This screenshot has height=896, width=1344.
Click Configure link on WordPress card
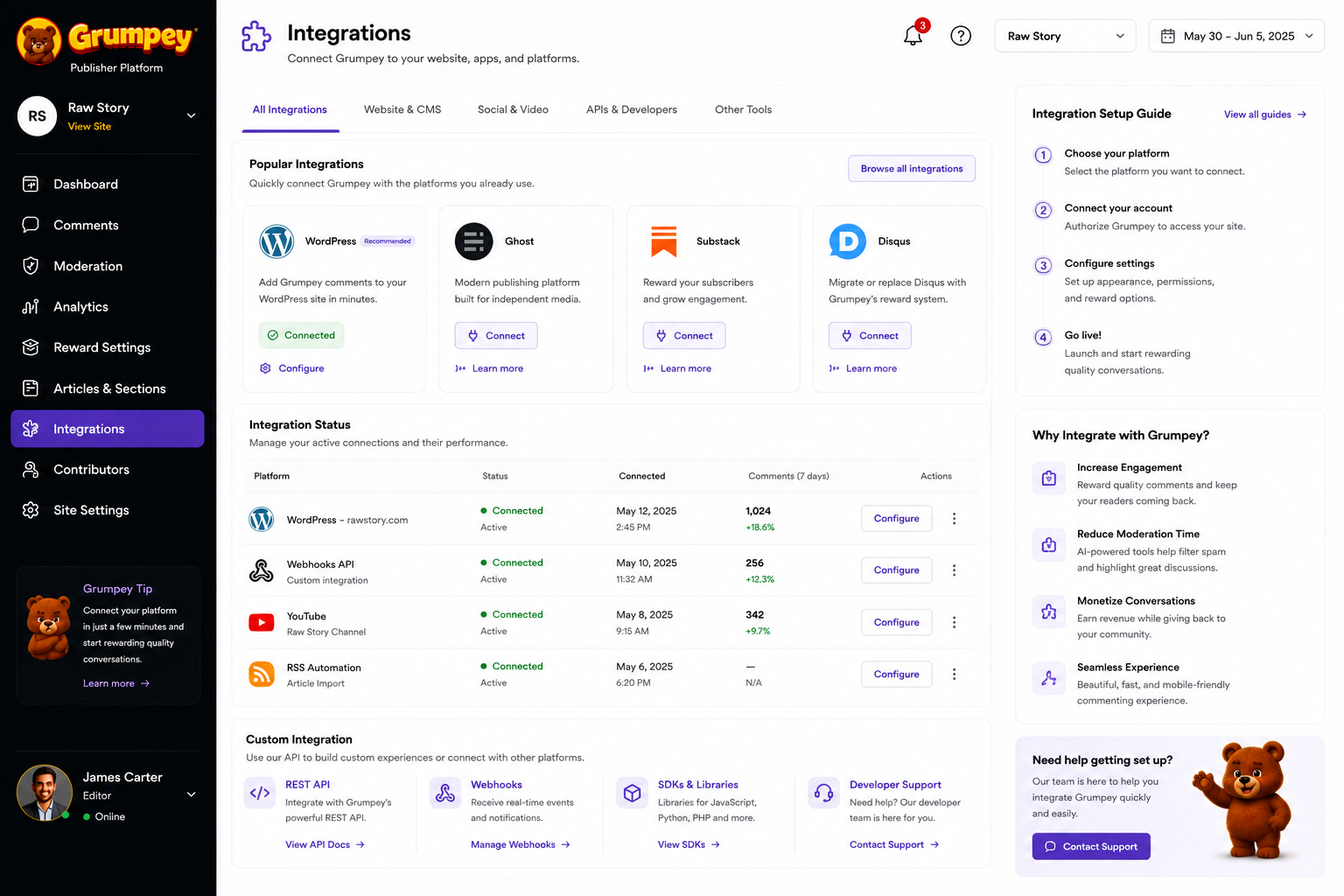292,368
